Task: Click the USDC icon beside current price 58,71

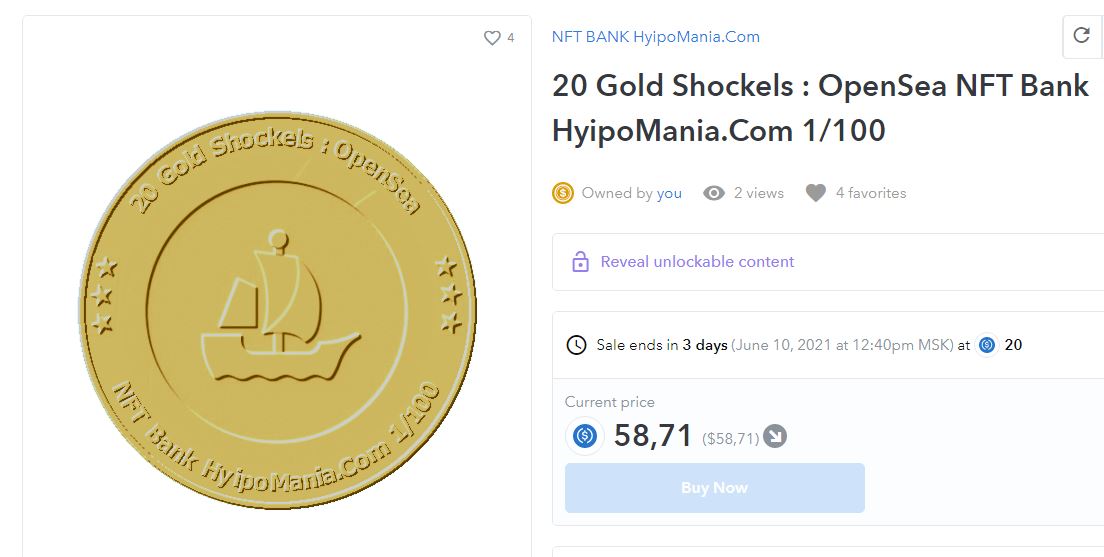Action: click(x=585, y=436)
